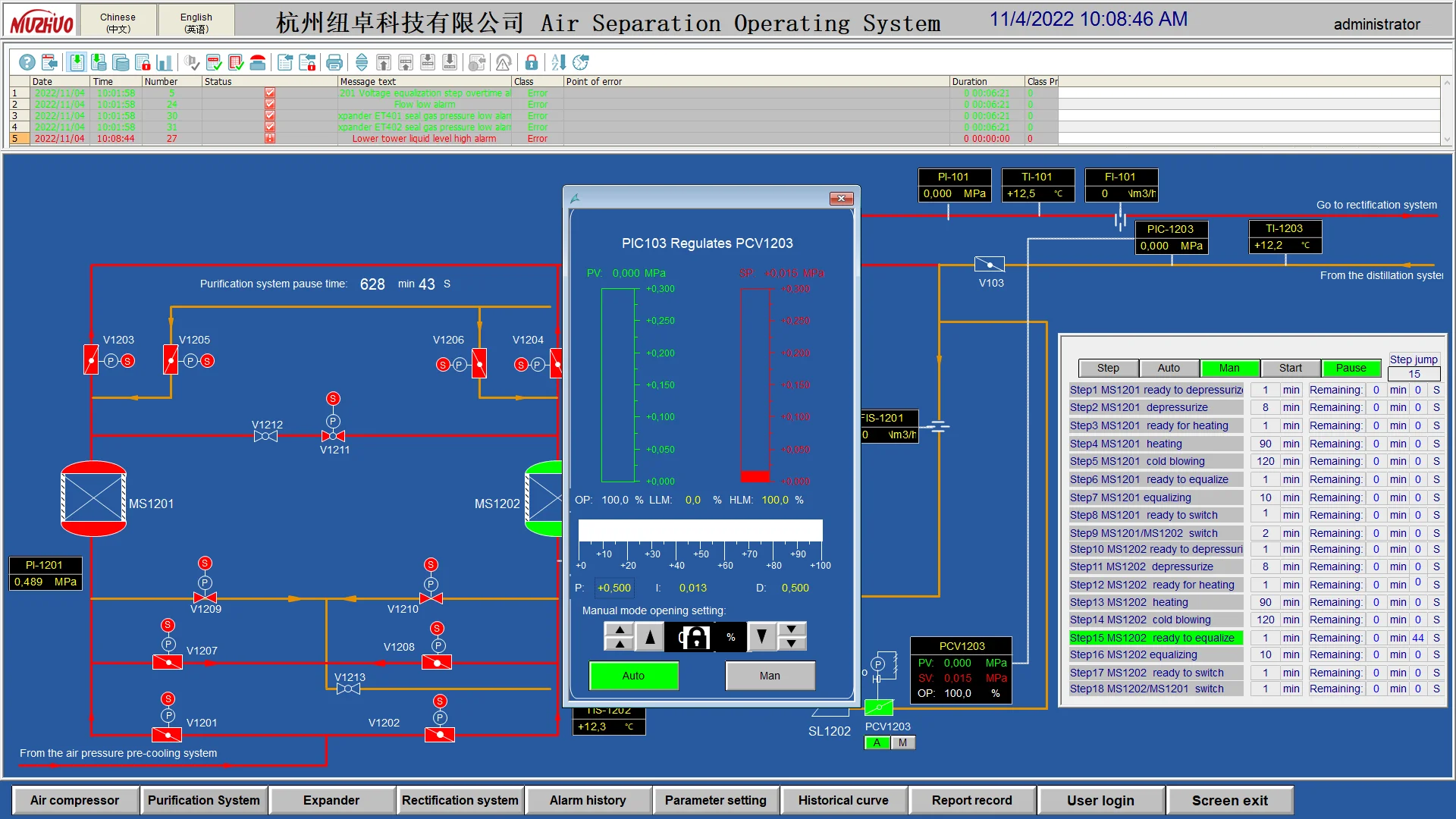Click the status checkbox of alarm row 3

pyautogui.click(x=270, y=115)
